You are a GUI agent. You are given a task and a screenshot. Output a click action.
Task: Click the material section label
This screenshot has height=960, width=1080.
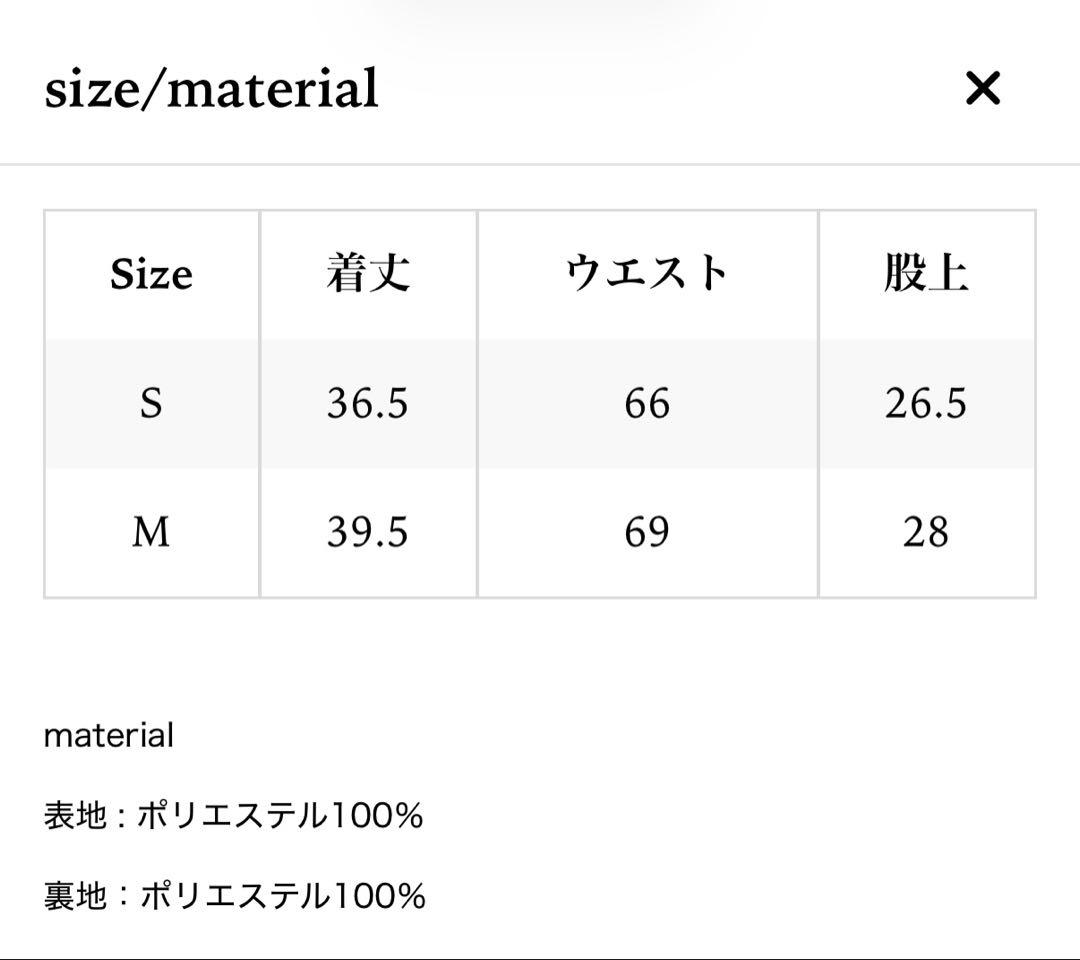click(108, 736)
